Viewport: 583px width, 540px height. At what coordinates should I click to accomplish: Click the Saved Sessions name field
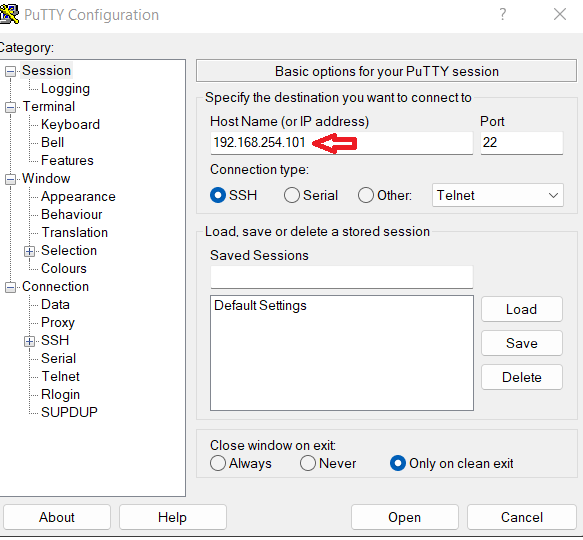pos(341,277)
